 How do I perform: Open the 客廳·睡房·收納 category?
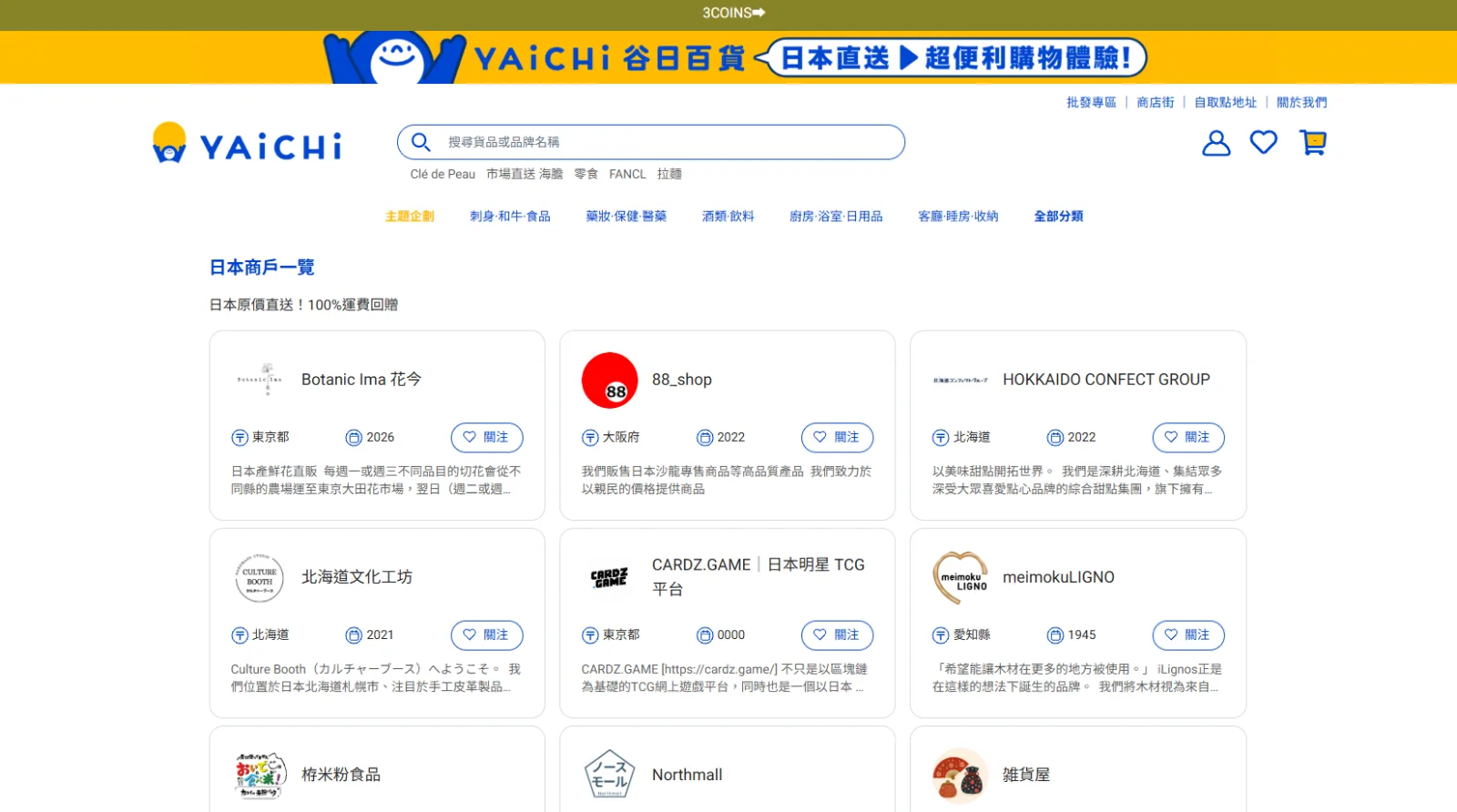coord(958,217)
